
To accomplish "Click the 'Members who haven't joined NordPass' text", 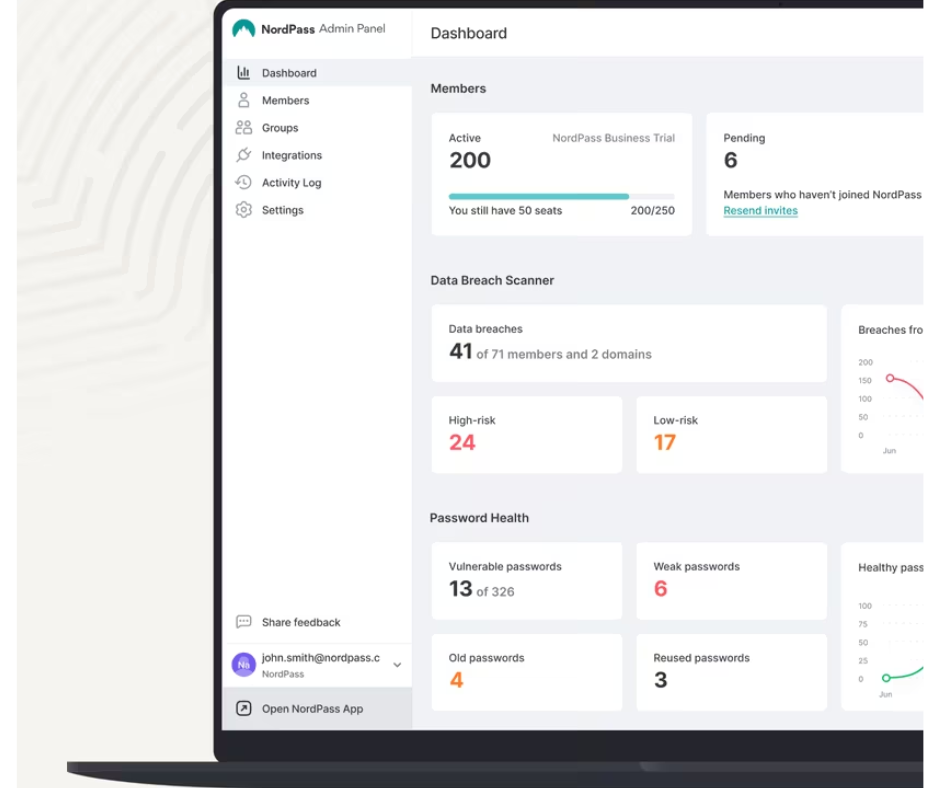I will click(822, 194).
